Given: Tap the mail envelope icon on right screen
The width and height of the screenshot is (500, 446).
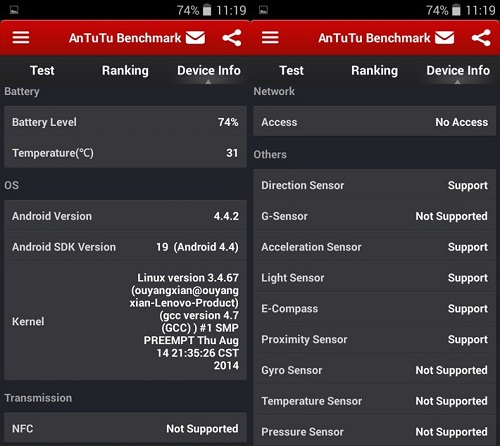Looking at the screenshot, I should point(445,38).
